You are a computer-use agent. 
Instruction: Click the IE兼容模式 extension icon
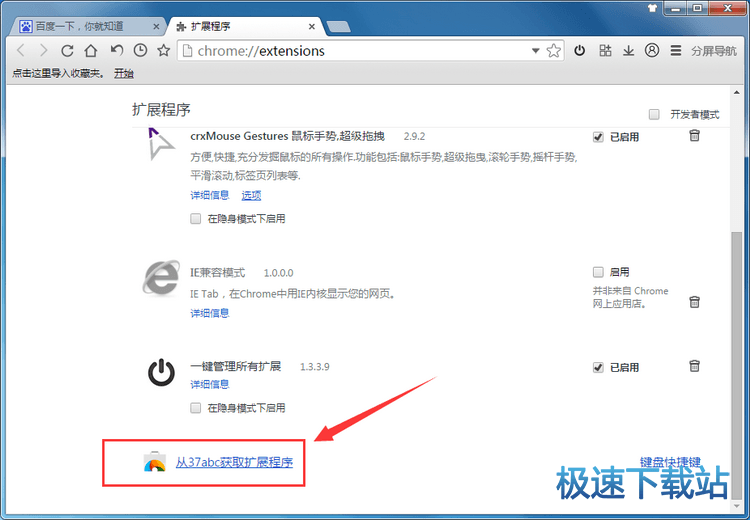(x=161, y=278)
